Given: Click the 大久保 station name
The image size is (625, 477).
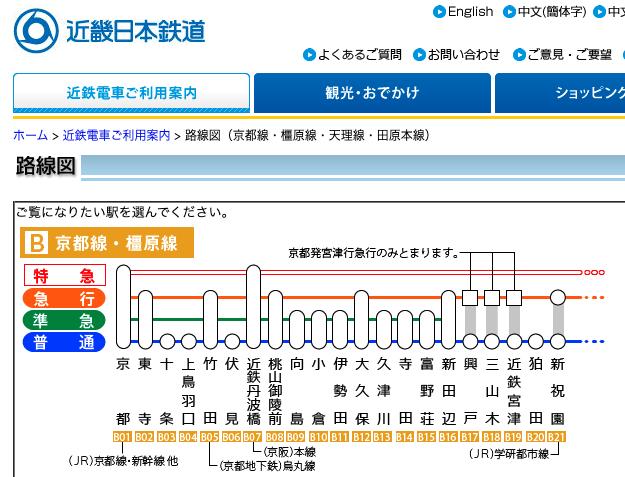Looking at the screenshot, I should (x=362, y=391).
